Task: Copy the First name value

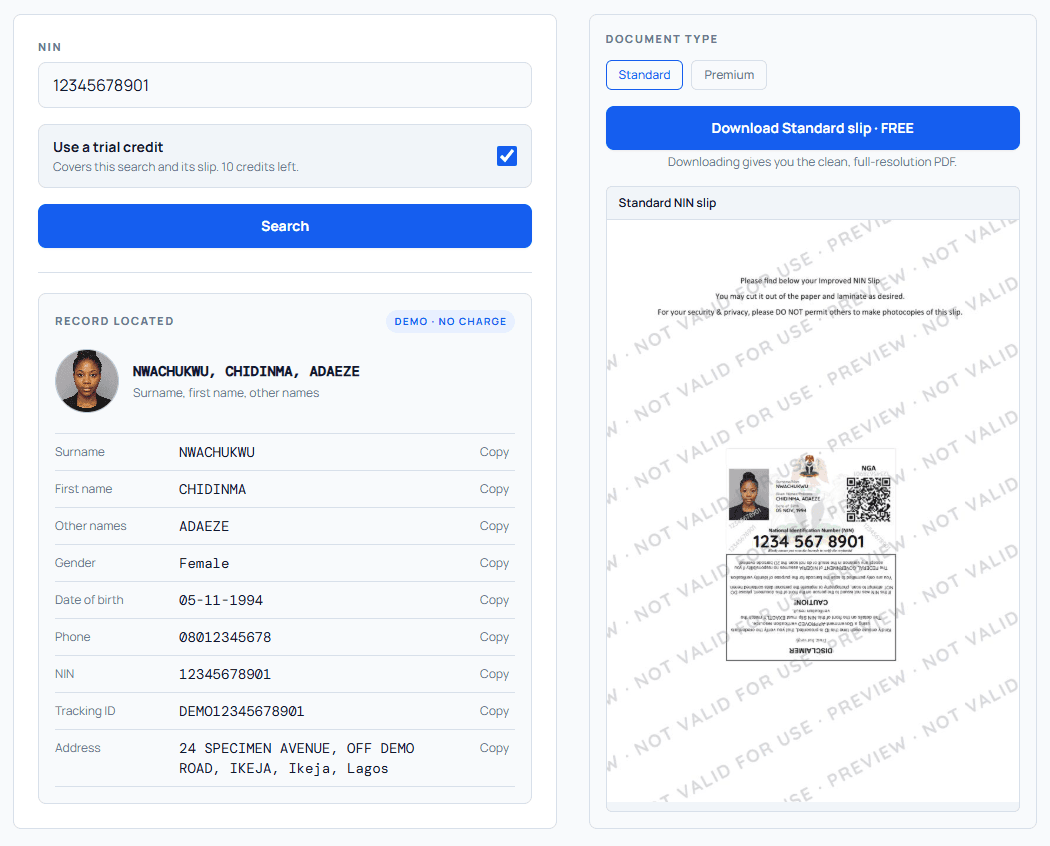Action: click(494, 489)
